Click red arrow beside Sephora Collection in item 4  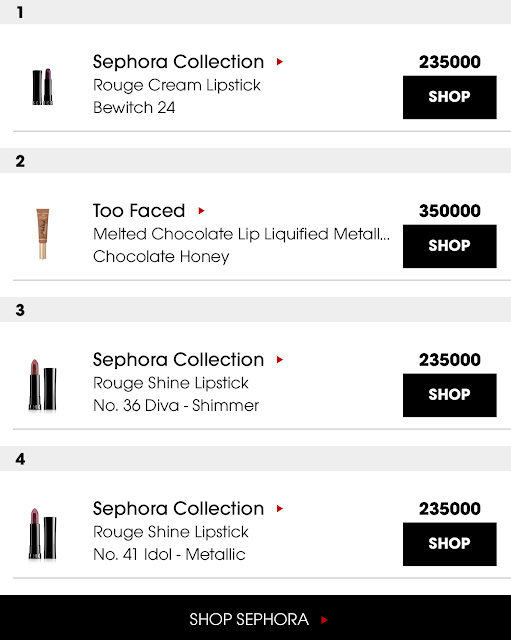[x=280, y=509]
